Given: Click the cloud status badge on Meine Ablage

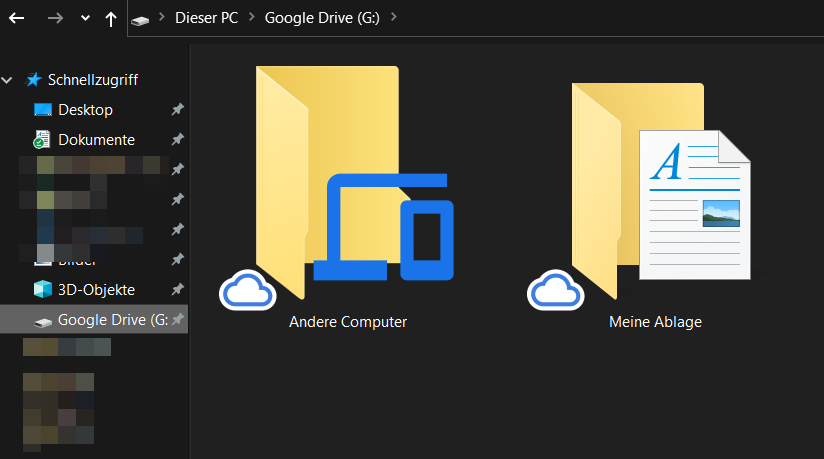Looking at the screenshot, I should coord(555,290).
